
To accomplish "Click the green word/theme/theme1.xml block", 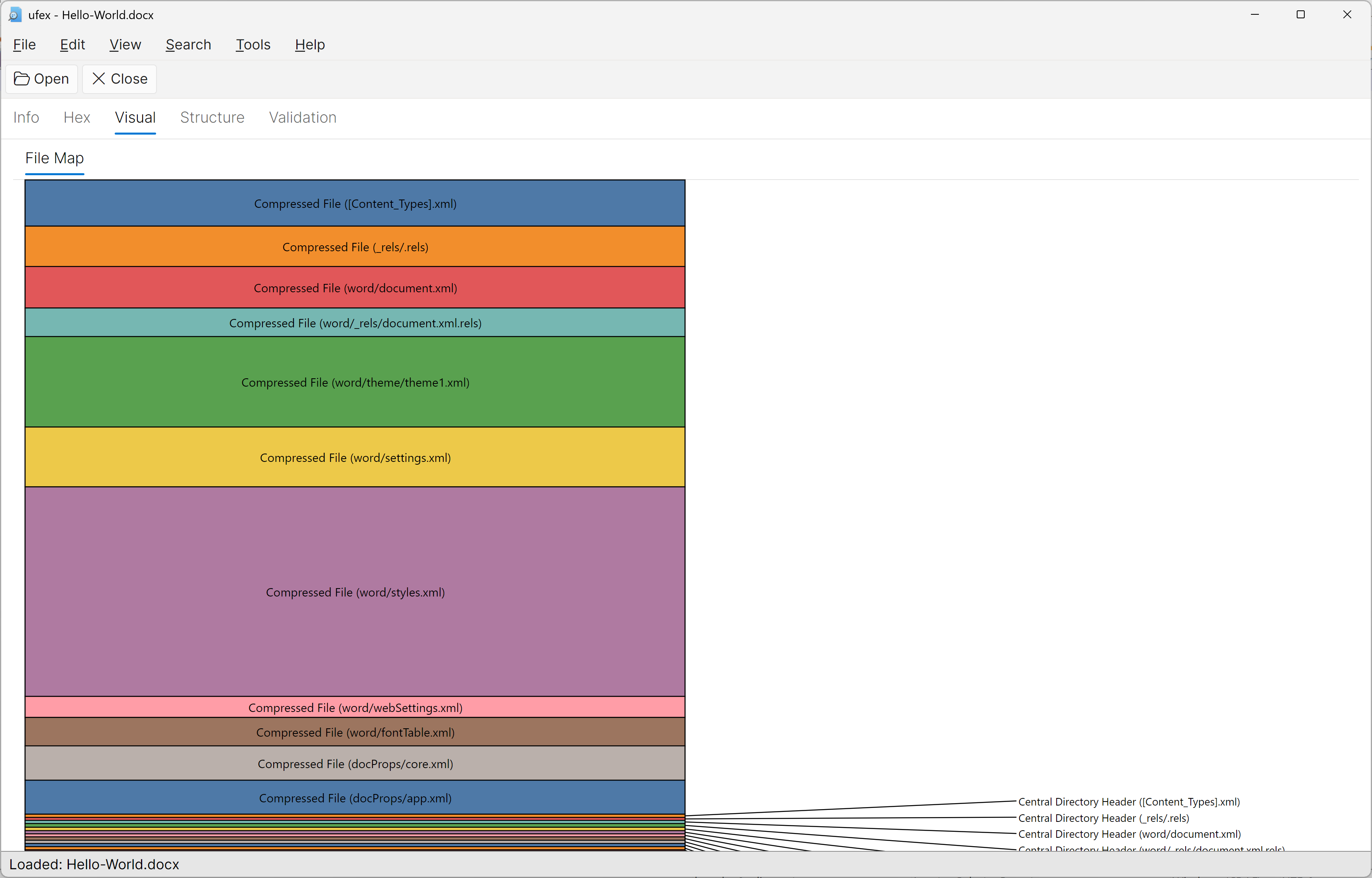I will pos(355,382).
